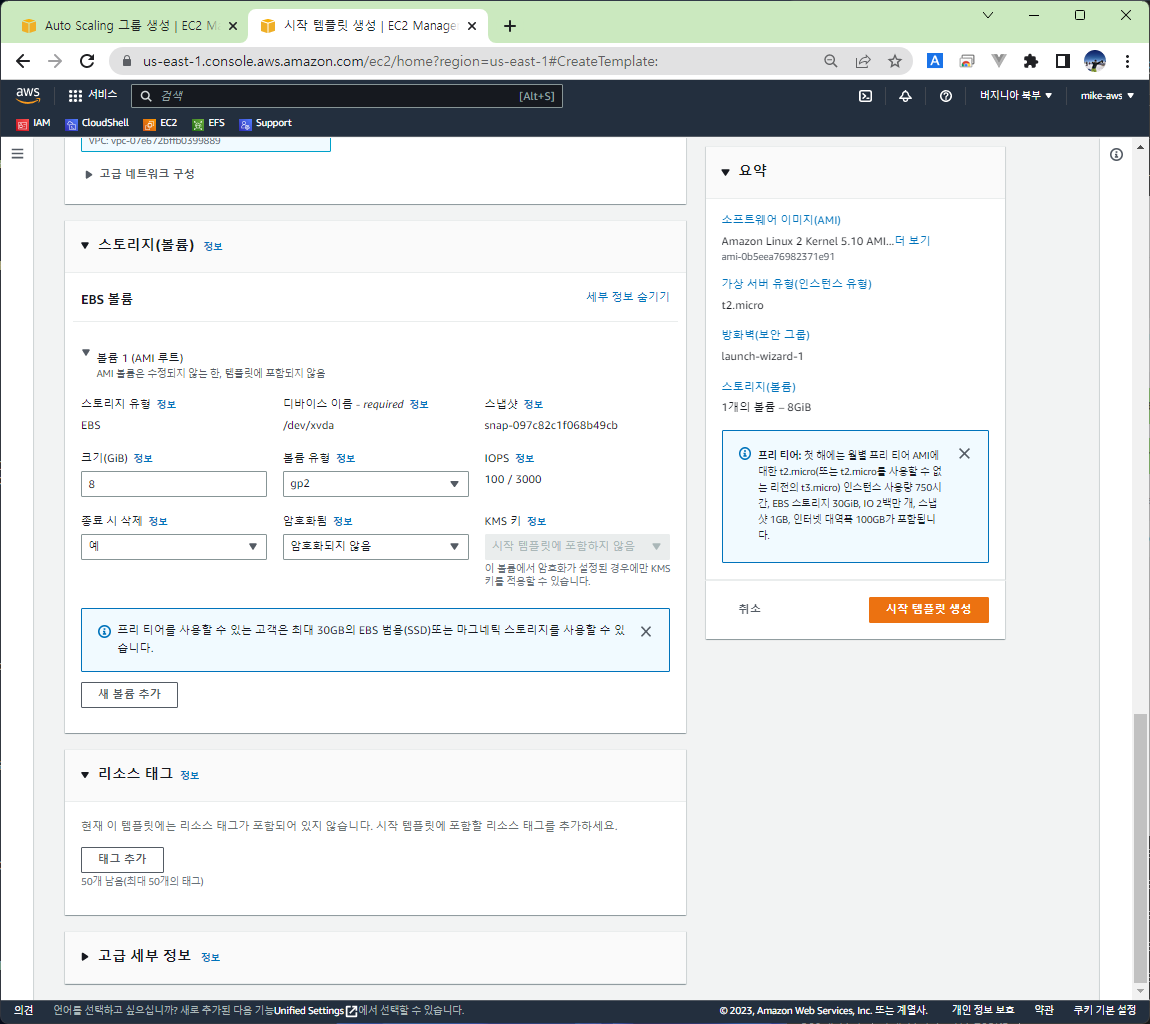This screenshot has height=1024, width=1150.
Task: Open the 버지니아 북부 region dropdown
Action: tap(1016, 95)
